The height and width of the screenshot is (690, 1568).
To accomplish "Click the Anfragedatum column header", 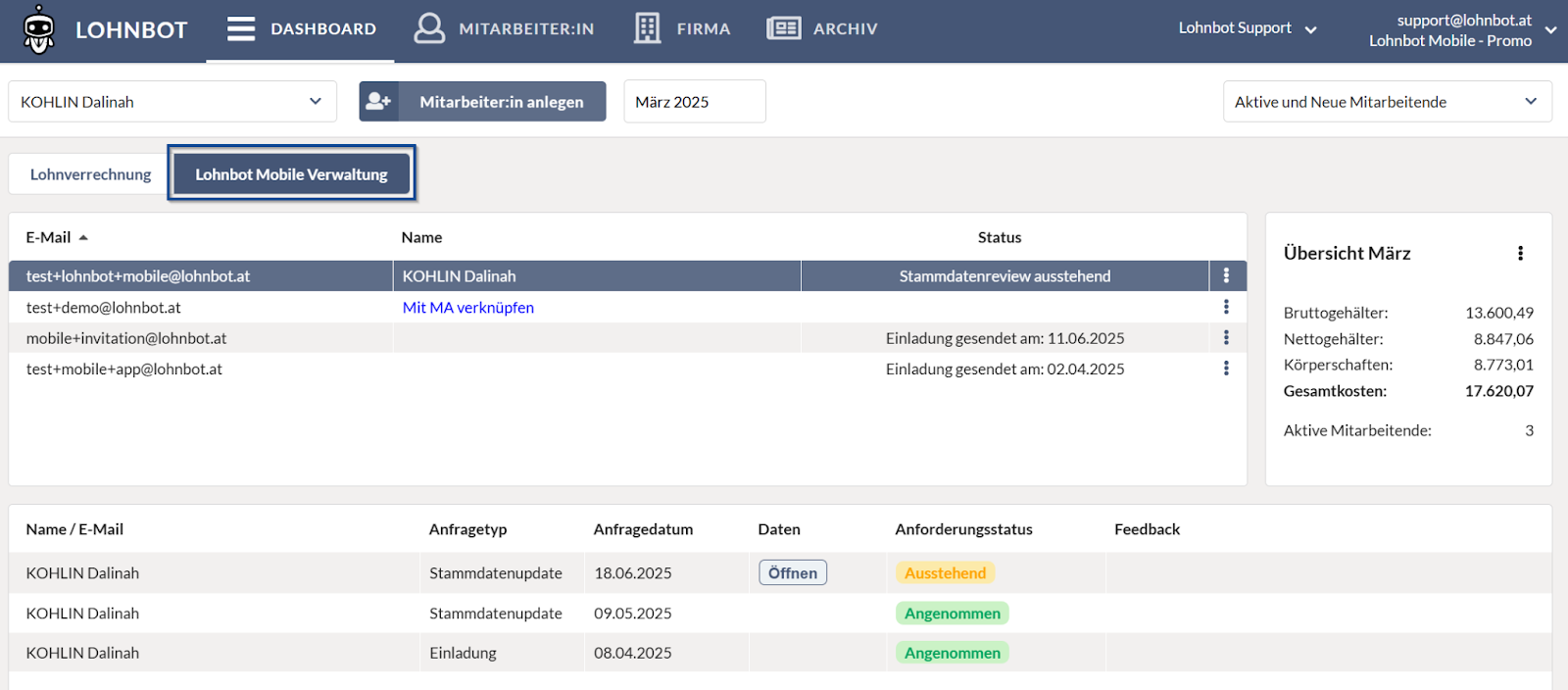I will coord(643,529).
